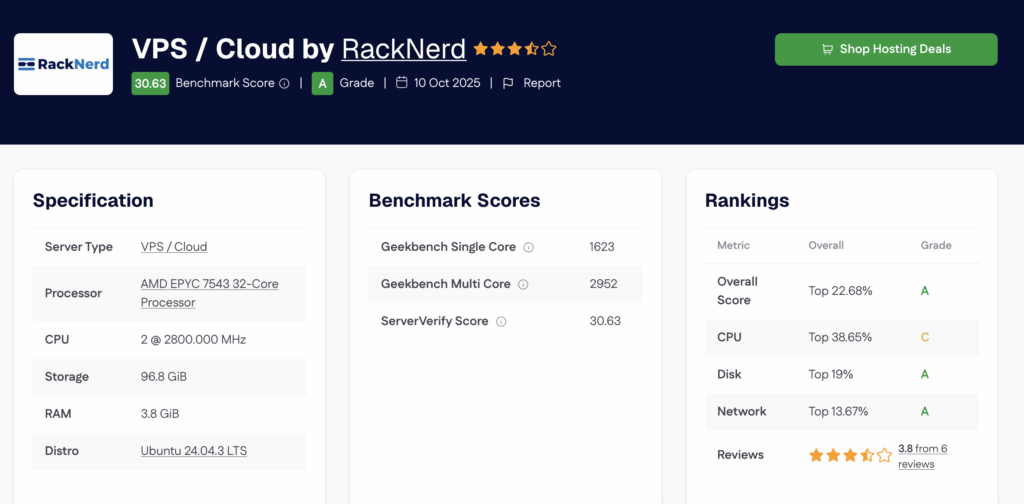The image size is (1024, 504).
Task: Open the Ubuntu 24.04.3 LTS distro link
Action: point(194,451)
